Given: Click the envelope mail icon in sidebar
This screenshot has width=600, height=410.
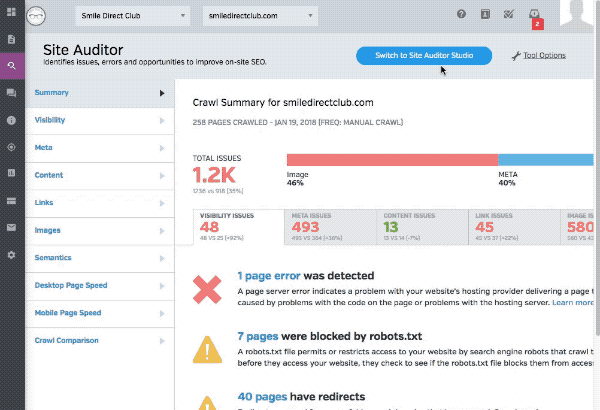Looking at the screenshot, I should pos(11,228).
